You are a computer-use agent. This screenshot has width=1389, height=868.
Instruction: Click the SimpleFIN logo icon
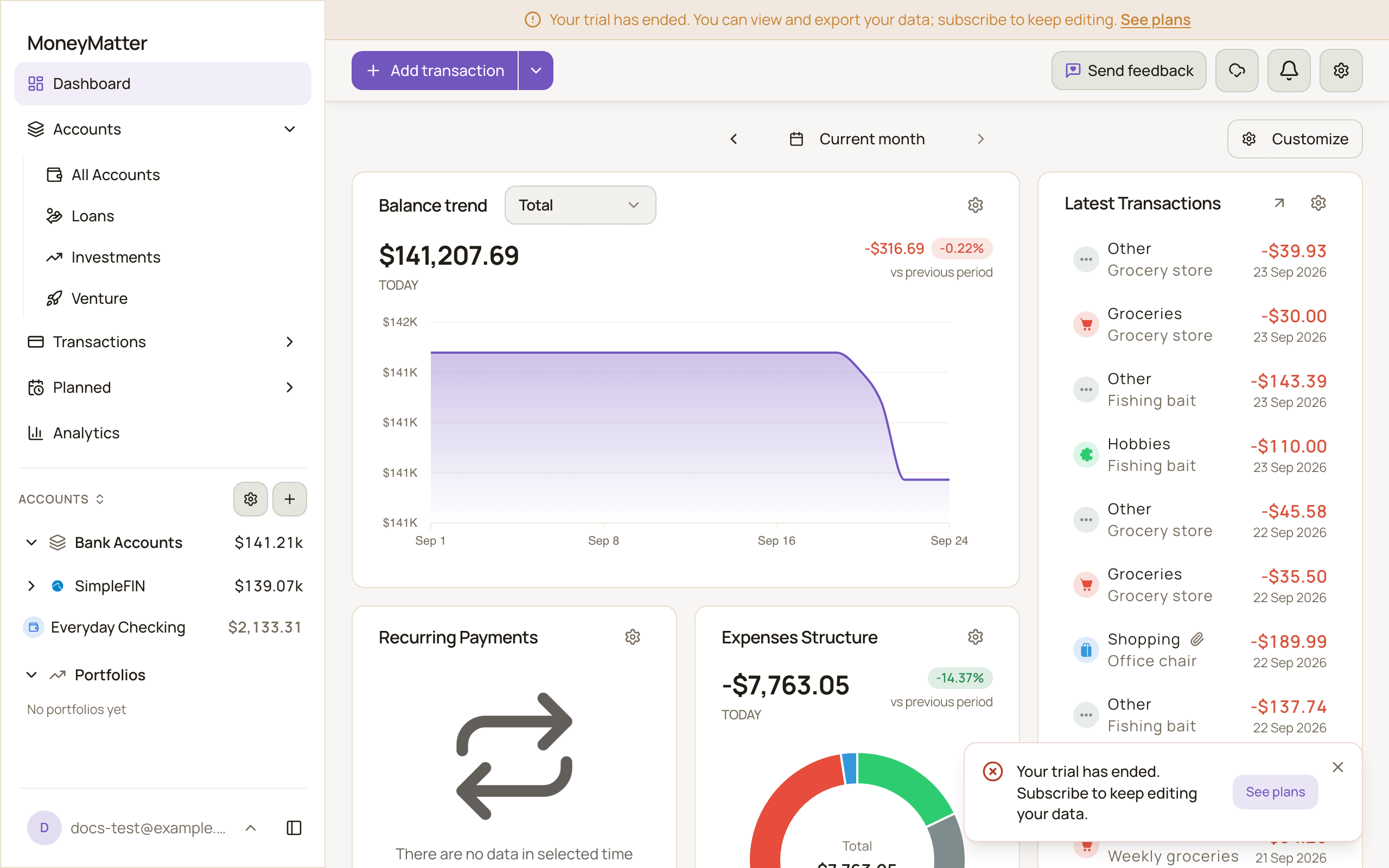coord(58,585)
